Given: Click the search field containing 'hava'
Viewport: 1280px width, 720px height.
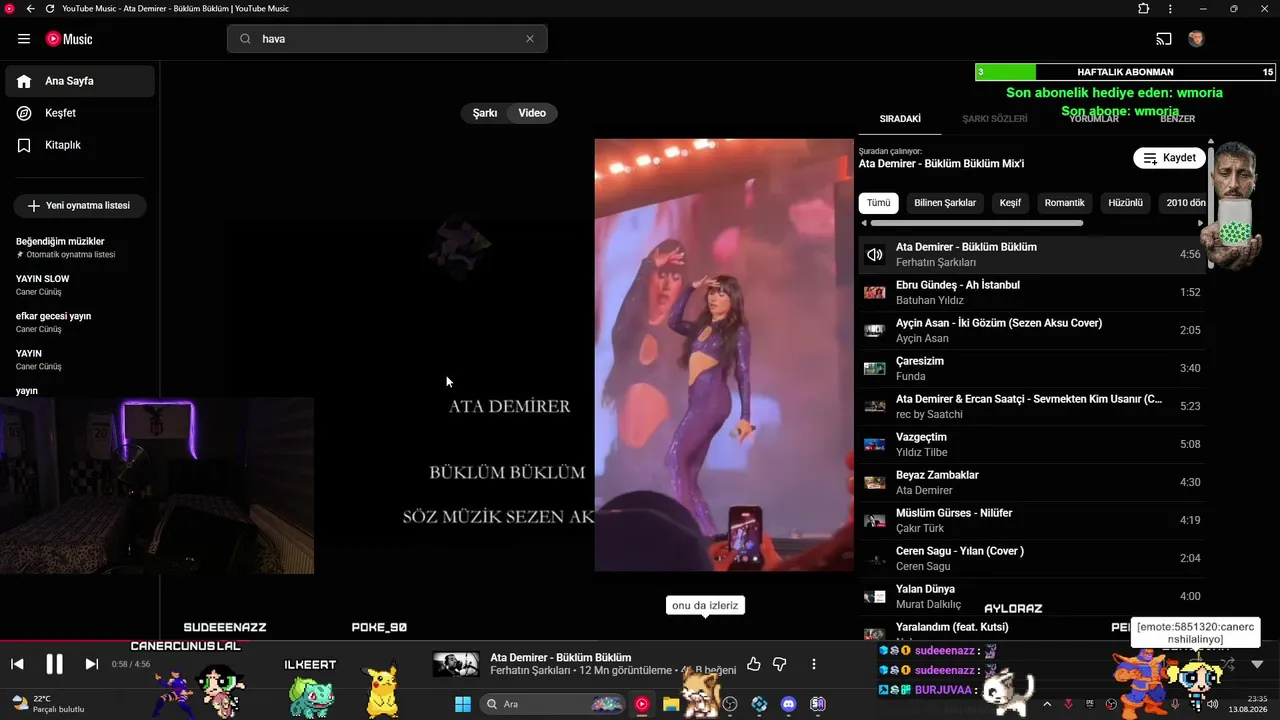Looking at the screenshot, I should point(387,39).
